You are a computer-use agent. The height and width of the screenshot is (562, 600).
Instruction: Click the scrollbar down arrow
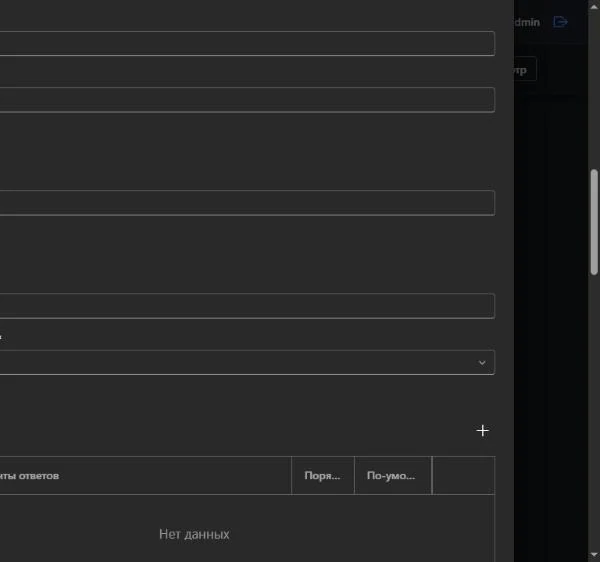click(594, 555)
